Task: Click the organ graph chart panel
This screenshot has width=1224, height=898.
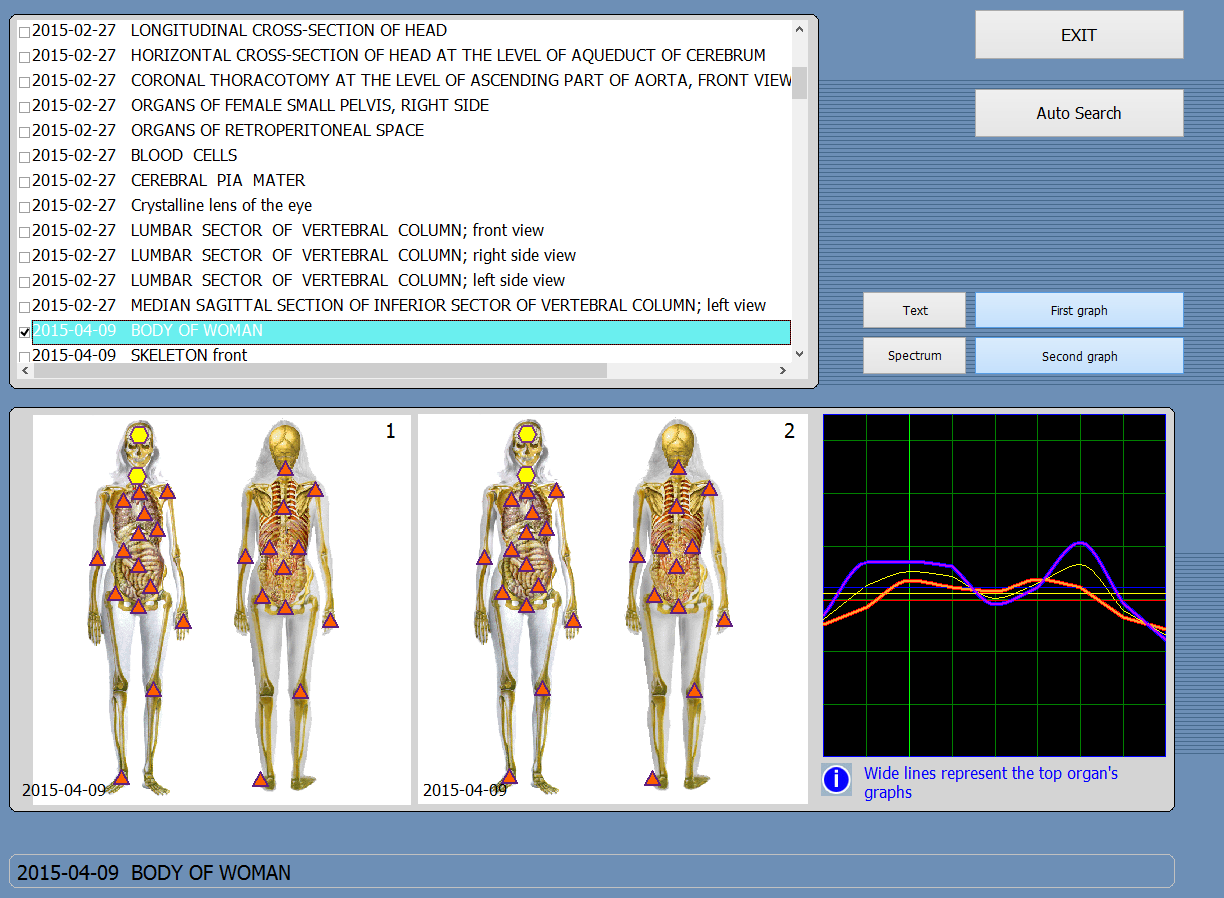Action: point(994,585)
